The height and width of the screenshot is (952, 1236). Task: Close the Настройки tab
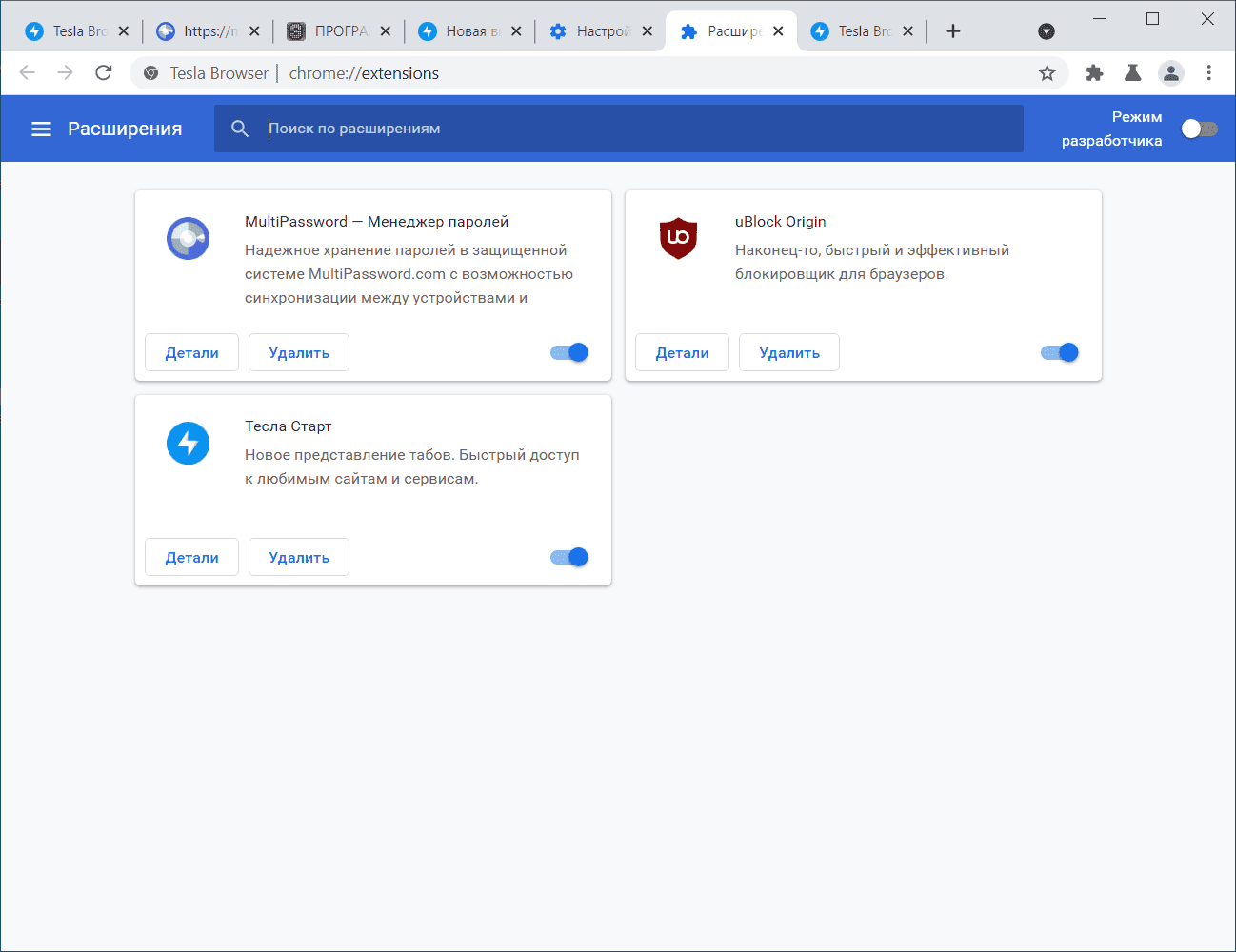647,31
